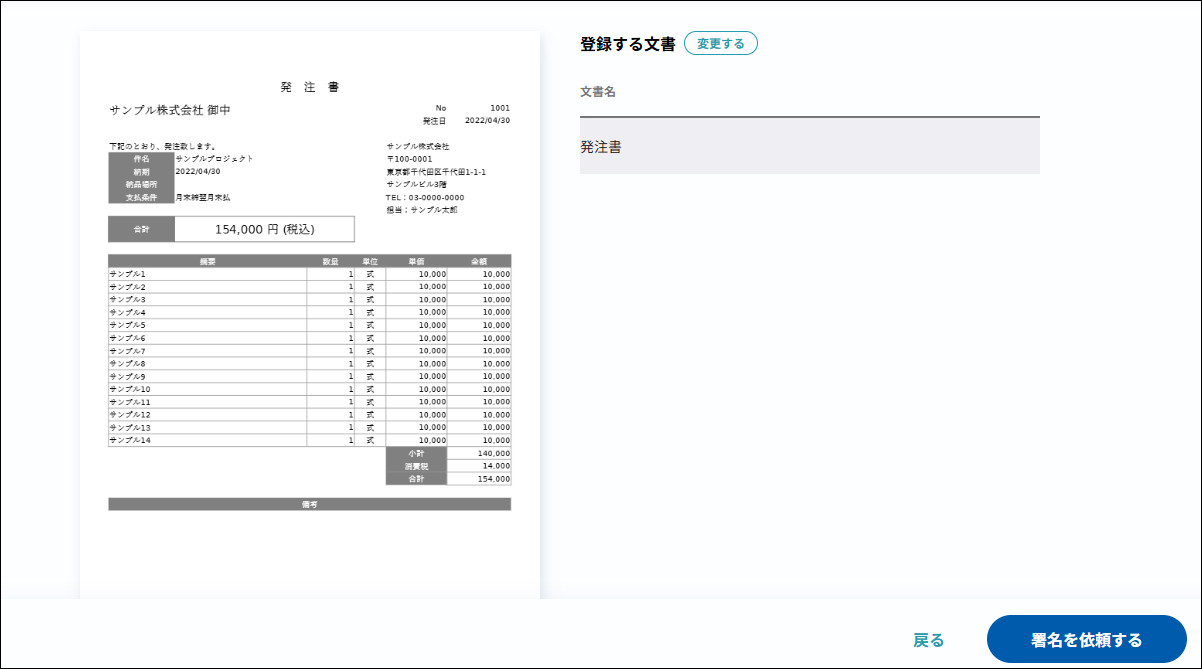
Task: Click the 154,000 円 (税込) total box
Action: coord(264,229)
